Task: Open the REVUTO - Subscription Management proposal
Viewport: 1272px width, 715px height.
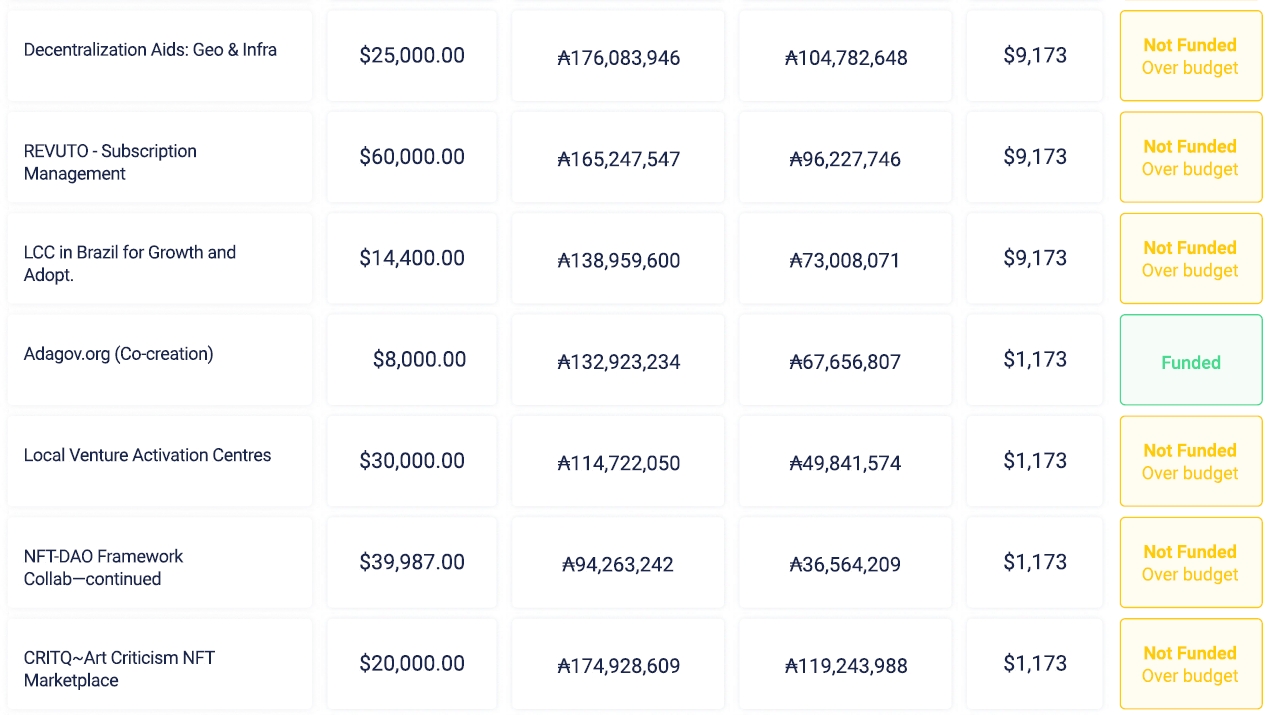Action: [x=110, y=162]
